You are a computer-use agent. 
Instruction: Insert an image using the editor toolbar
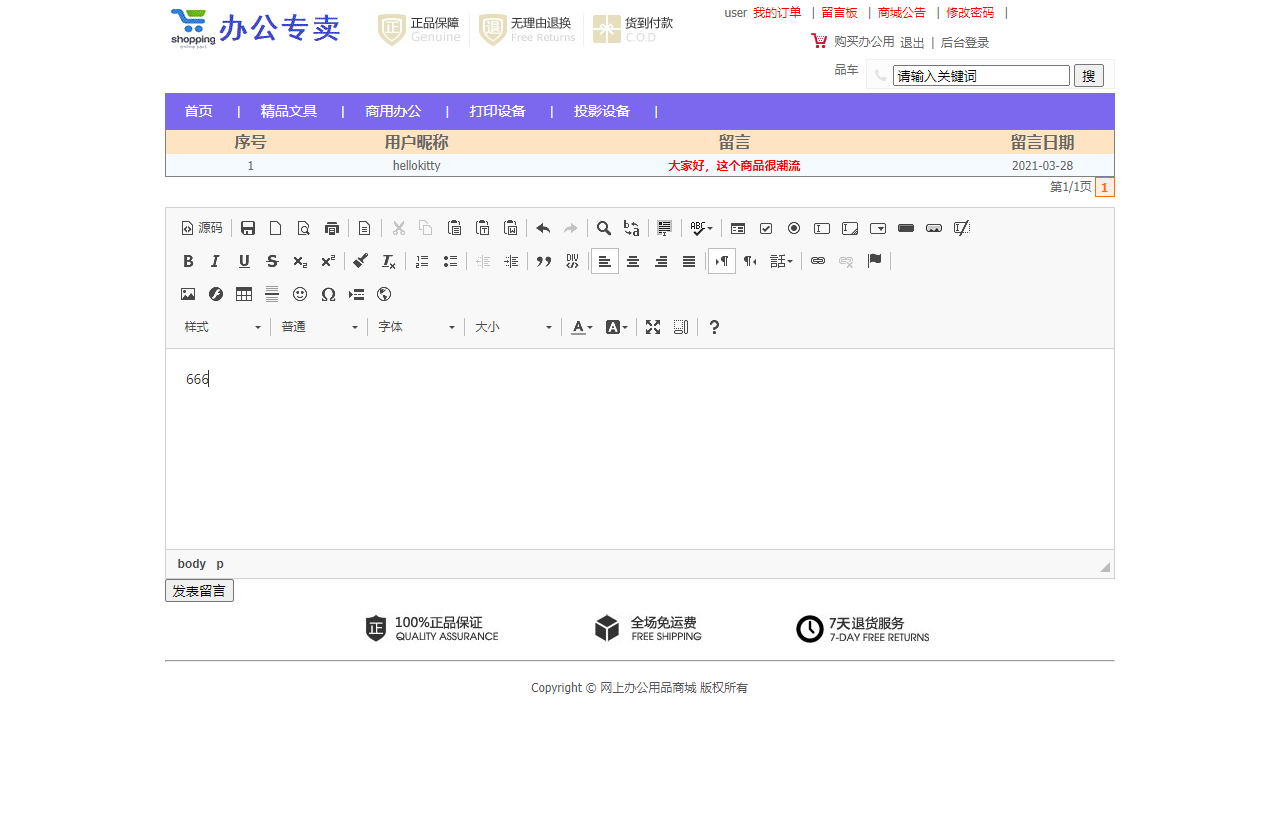[x=188, y=294]
